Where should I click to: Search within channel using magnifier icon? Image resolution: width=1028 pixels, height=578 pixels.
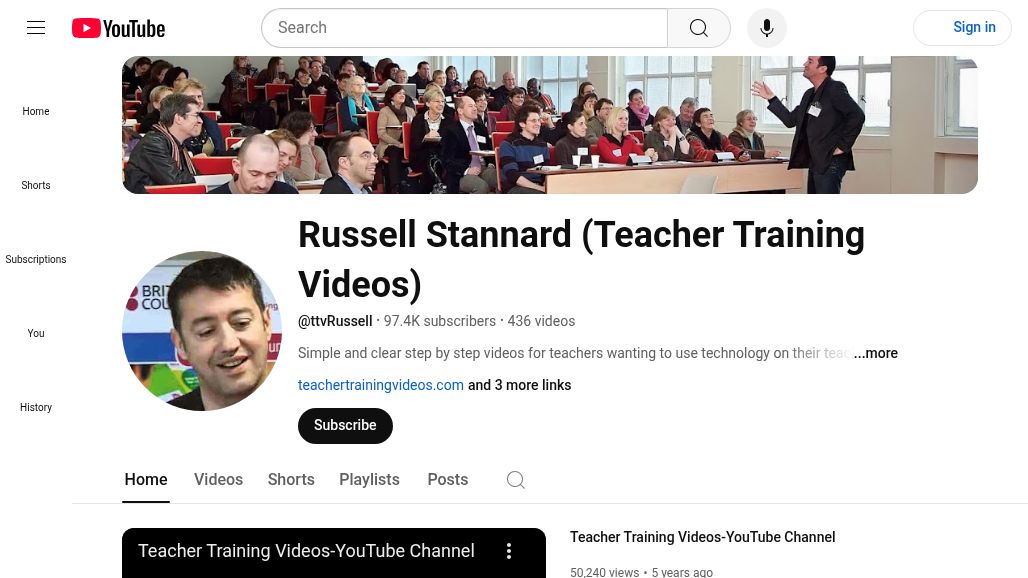pos(515,480)
